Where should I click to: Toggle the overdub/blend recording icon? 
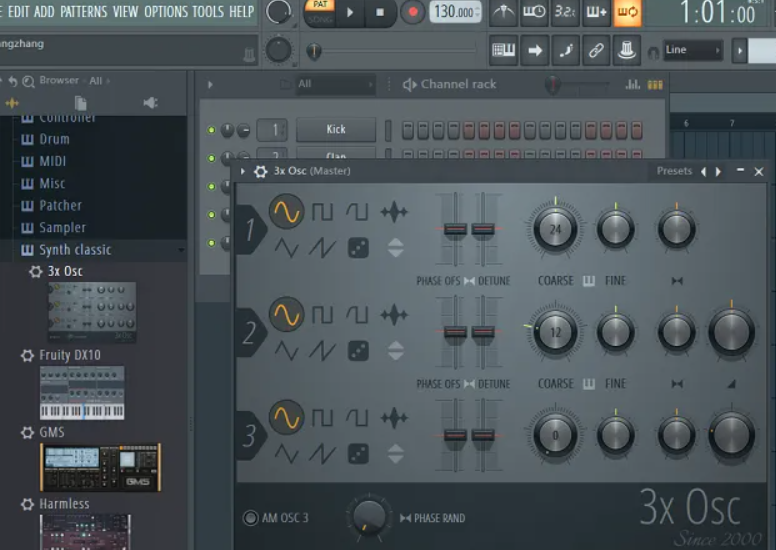(x=596, y=12)
